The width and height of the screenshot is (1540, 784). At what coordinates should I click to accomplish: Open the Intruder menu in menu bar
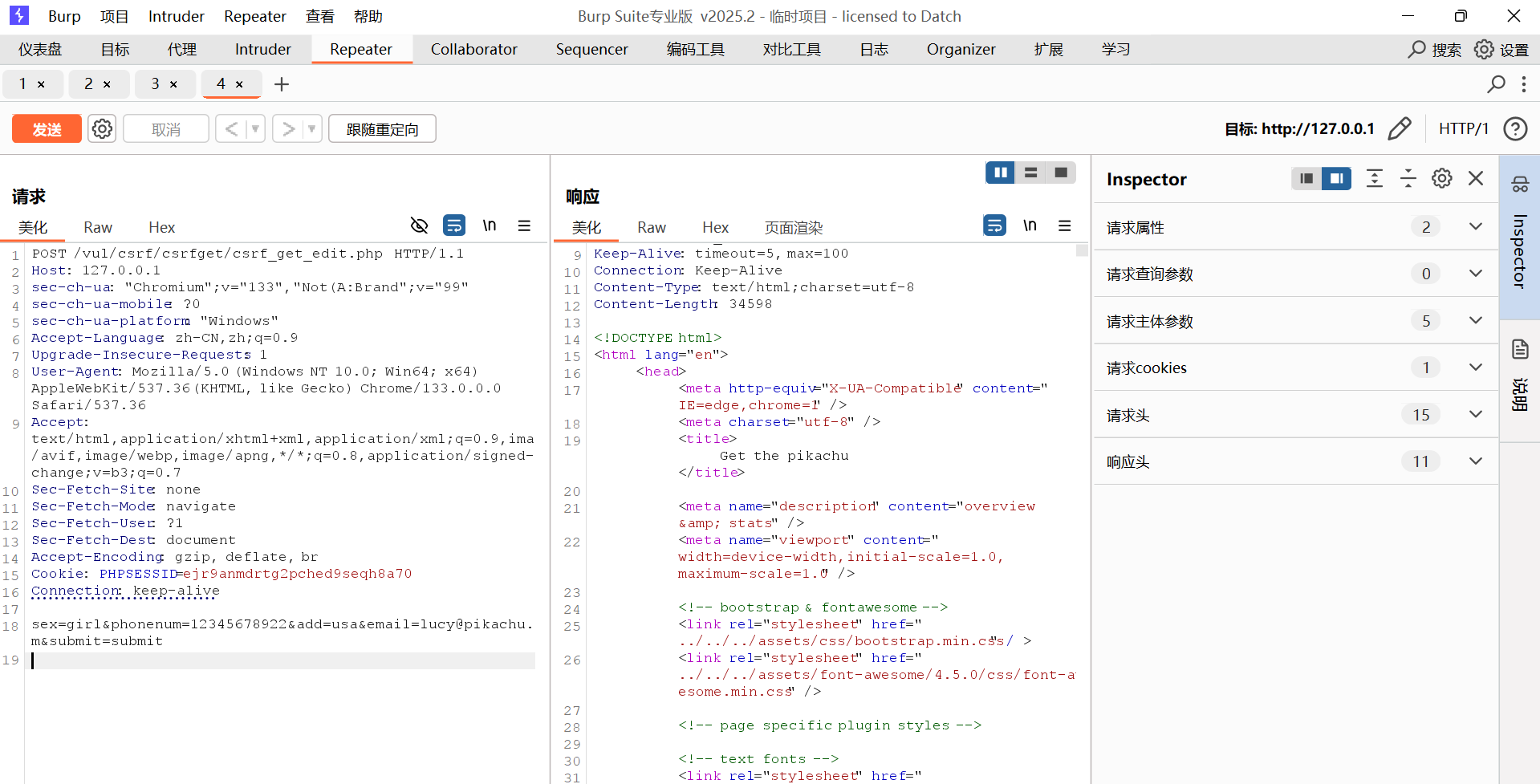pyautogui.click(x=176, y=16)
